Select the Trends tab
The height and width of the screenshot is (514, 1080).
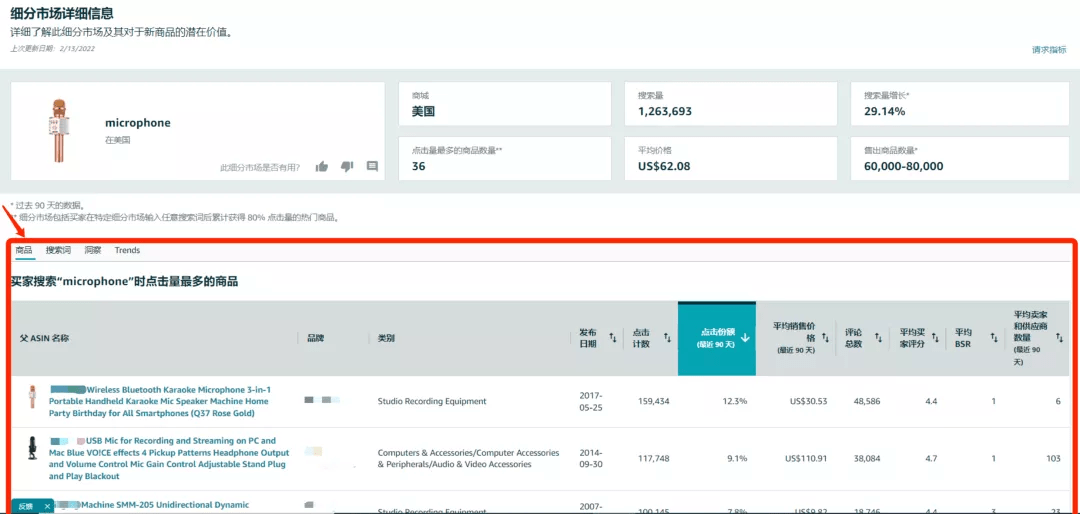[x=127, y=250]
